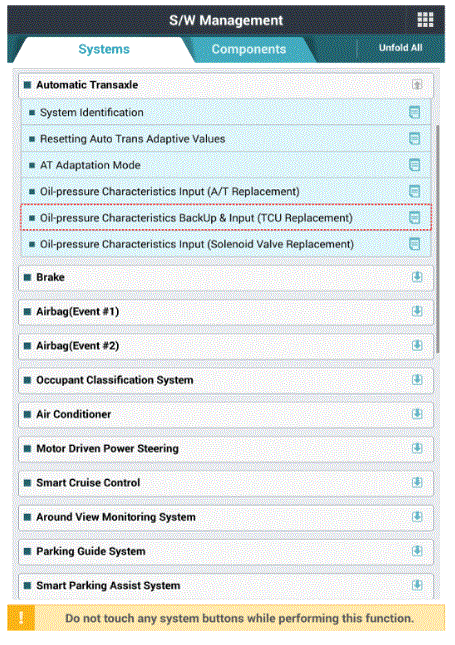The image size is (455, 645).
Task: Expand the Occupant Classification System arrow
Action: click(x=417, y=380)
